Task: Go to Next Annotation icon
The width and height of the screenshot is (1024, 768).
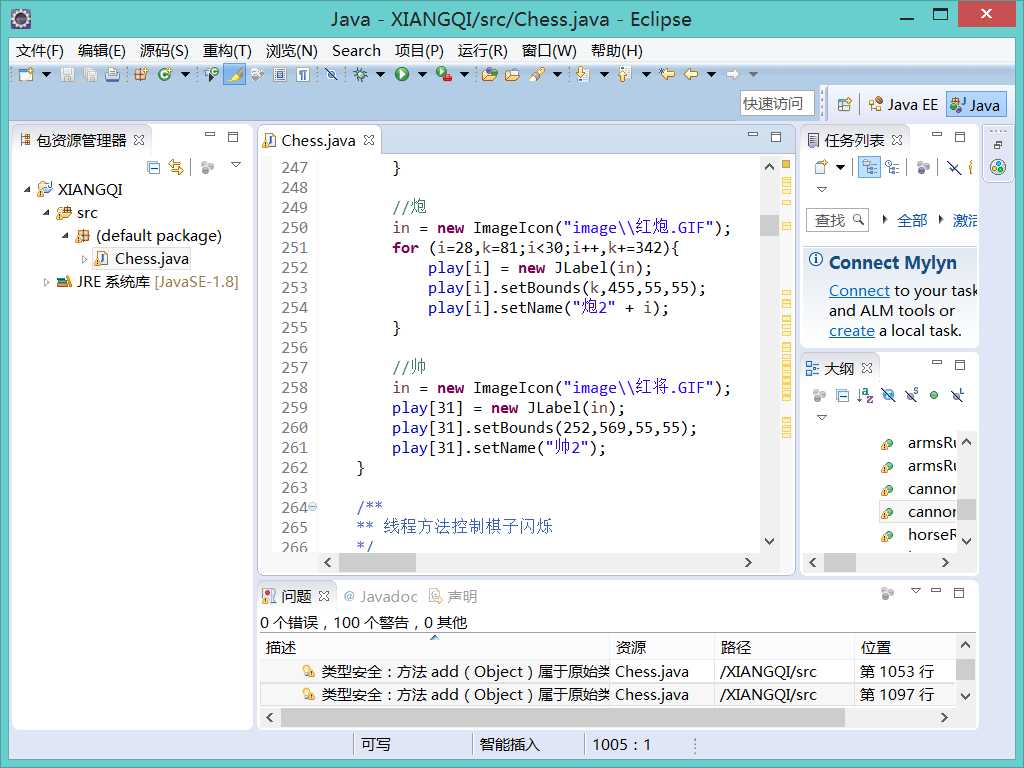Action: [x=583, y=74]
